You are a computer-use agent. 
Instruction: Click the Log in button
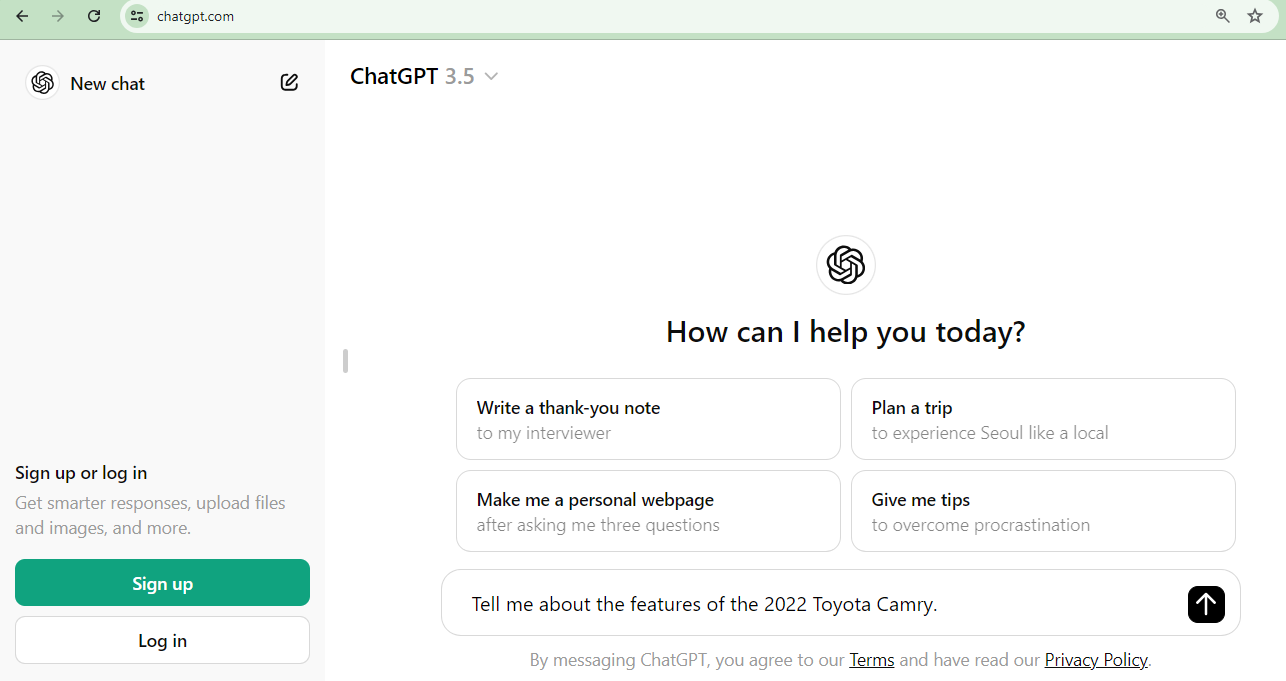(x=162, y=639)
